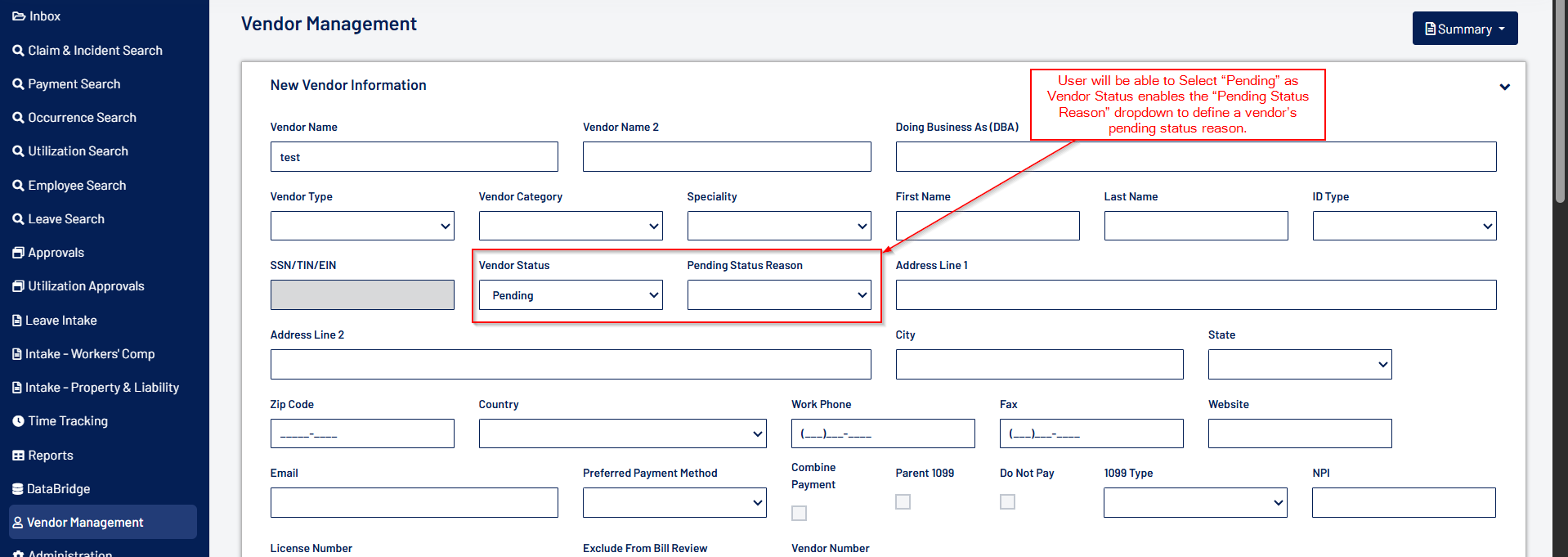Tick the Do Not Pay checkbox
Screen dimensions: 1568x557
[1007, 501]
